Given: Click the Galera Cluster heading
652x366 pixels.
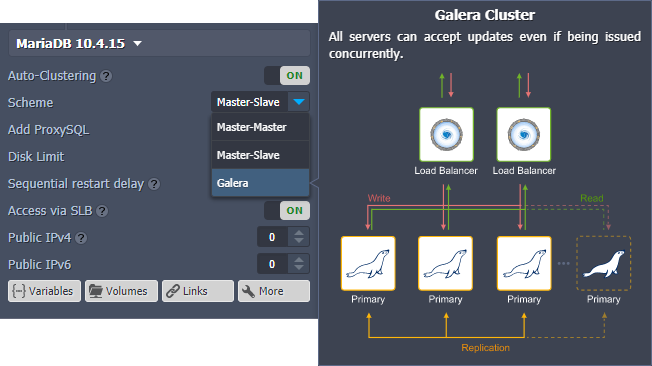Looking at the screenshot, I should 485,15.
